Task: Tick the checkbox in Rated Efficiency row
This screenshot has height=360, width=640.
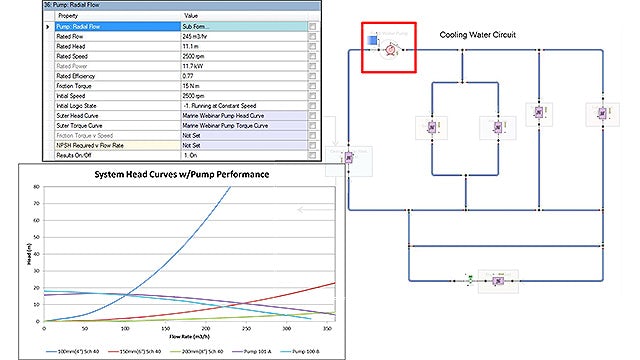Action: (312, 76)
